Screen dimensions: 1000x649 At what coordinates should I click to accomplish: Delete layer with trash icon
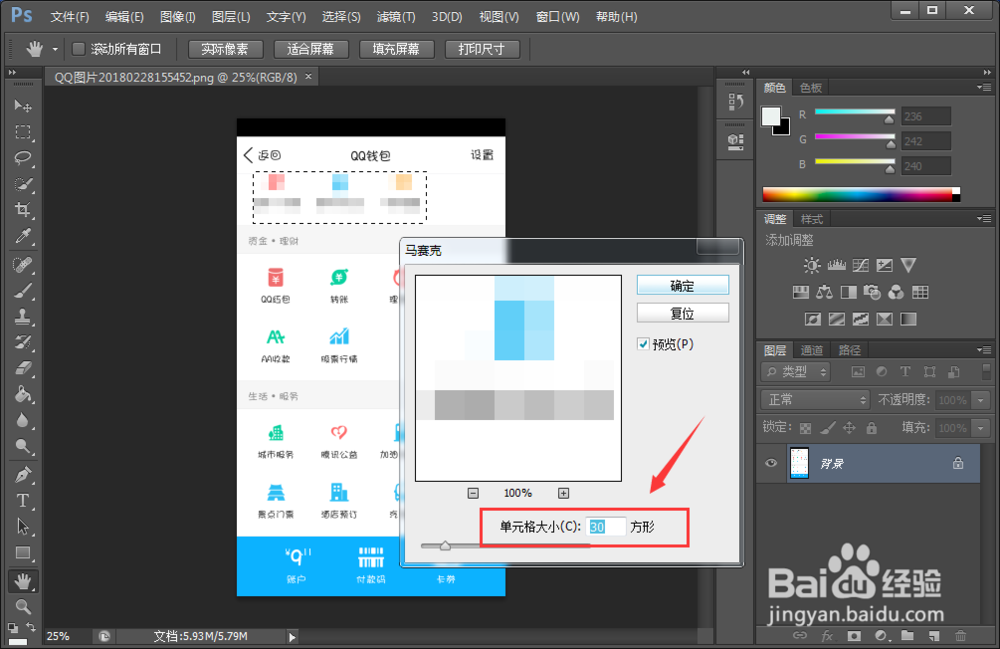[960, 636]
